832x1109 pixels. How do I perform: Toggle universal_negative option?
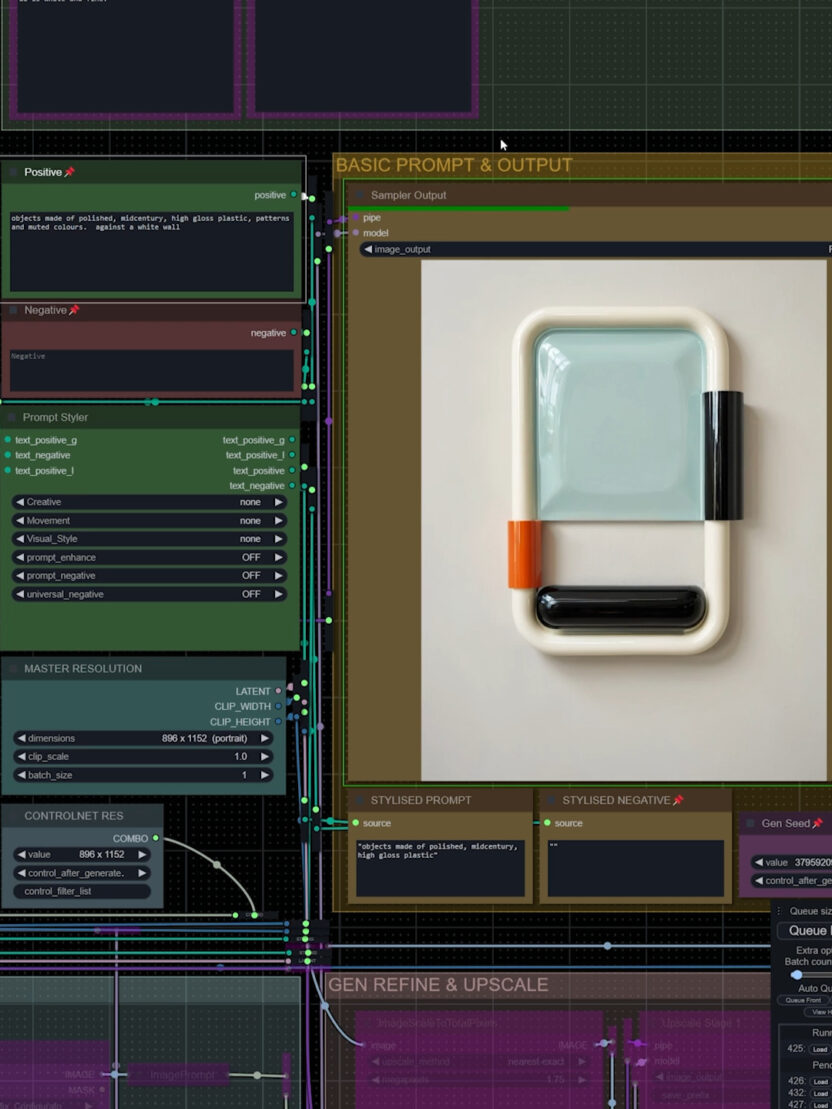tap(149, 594)
